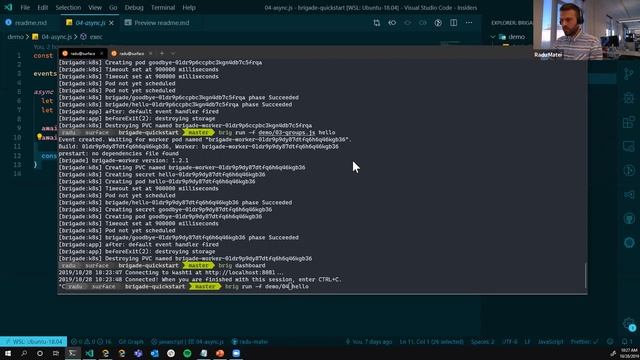This screenshot has height=360, width=640.
Task: Add a new terminal tab
Action: (162, 53)
